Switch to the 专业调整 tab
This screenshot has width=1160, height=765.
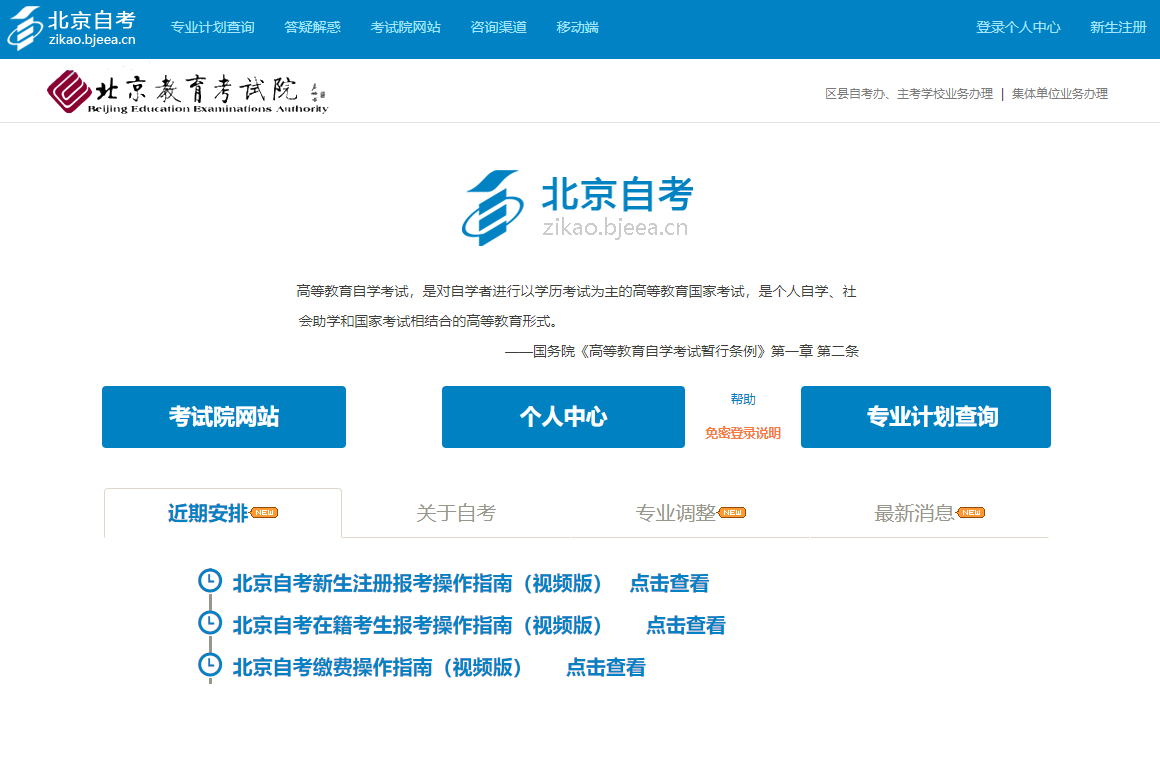[x=678, y=513]
